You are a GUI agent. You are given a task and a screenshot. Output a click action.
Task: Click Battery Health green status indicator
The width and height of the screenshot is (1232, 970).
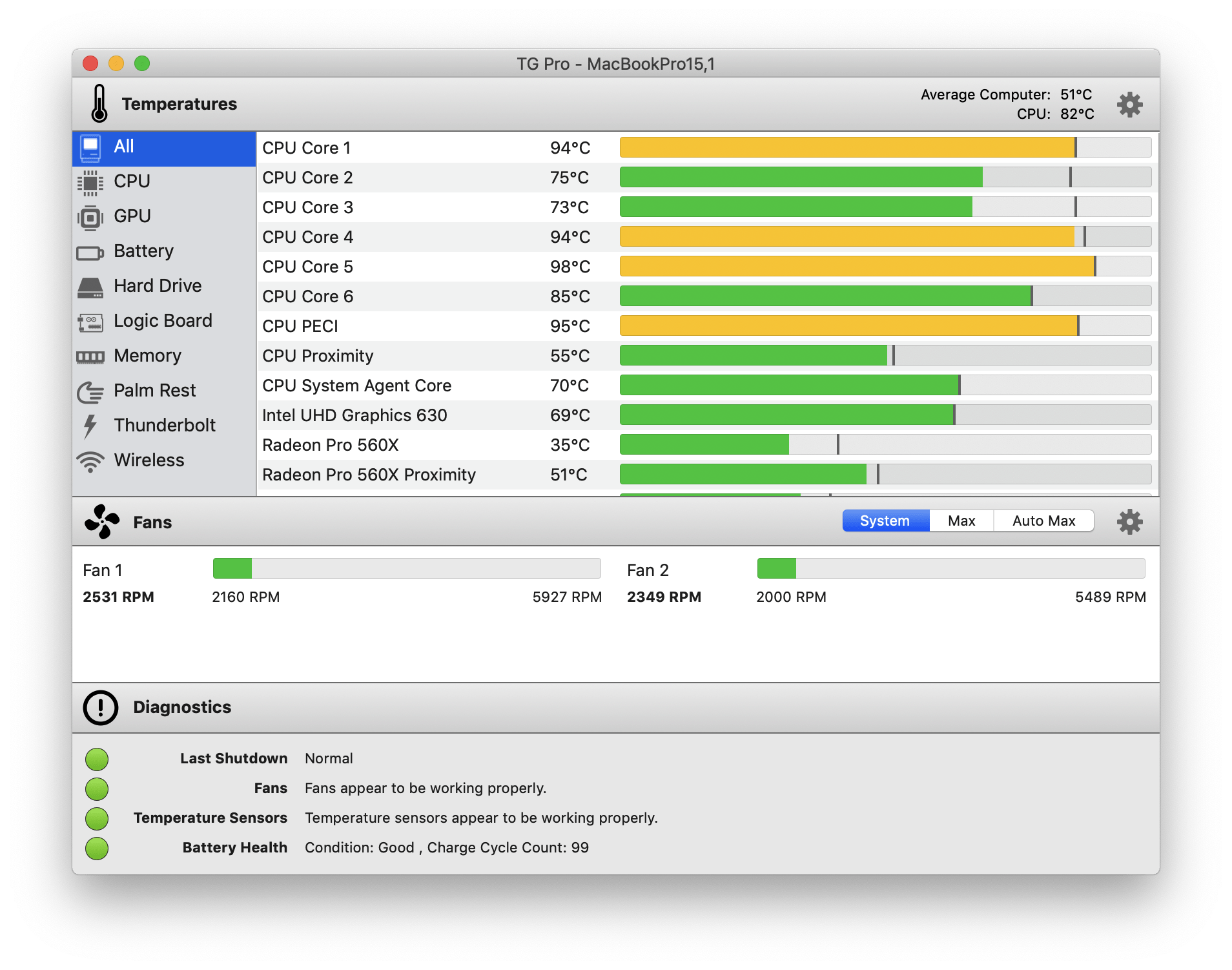[97, 848]
